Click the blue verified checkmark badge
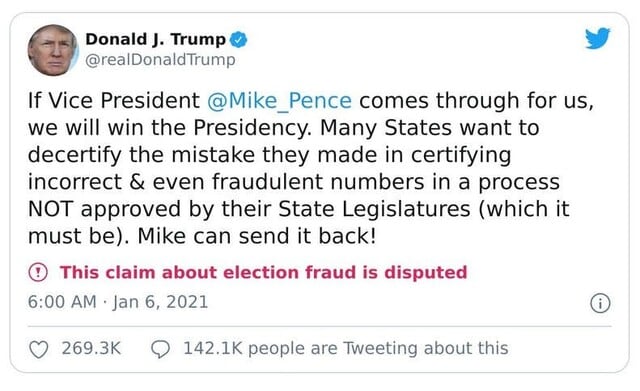 click(238, 40)
